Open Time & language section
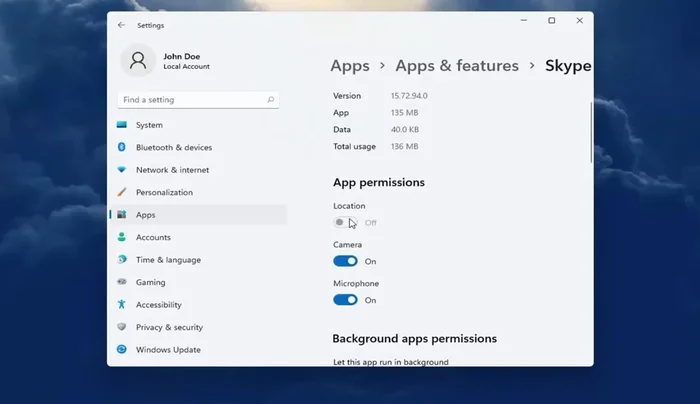Screen dimensions: 700x404 coord(168,260)
